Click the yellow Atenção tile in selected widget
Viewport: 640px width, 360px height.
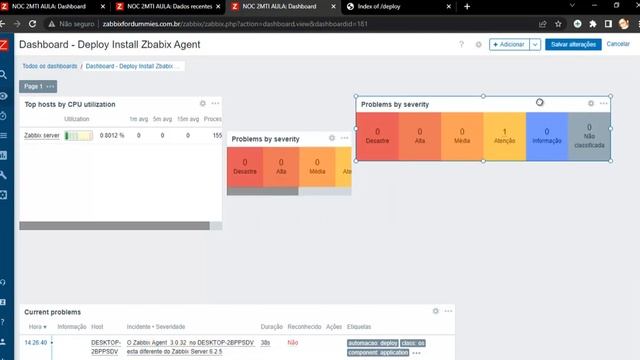(x=504, y=136)
